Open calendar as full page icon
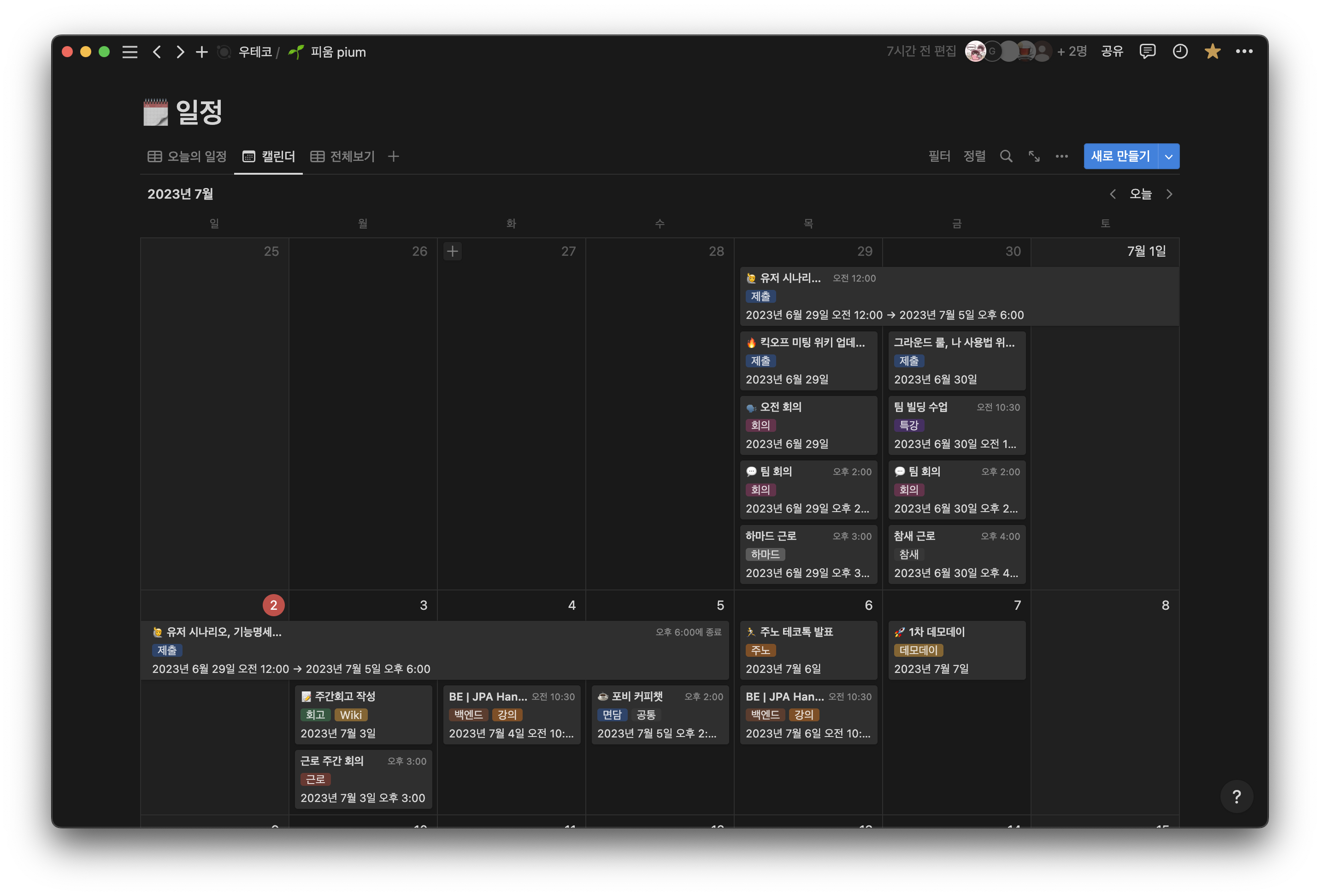This screenshot has width=1320, height=896. pyautogui.click(x=1034, y=156)
